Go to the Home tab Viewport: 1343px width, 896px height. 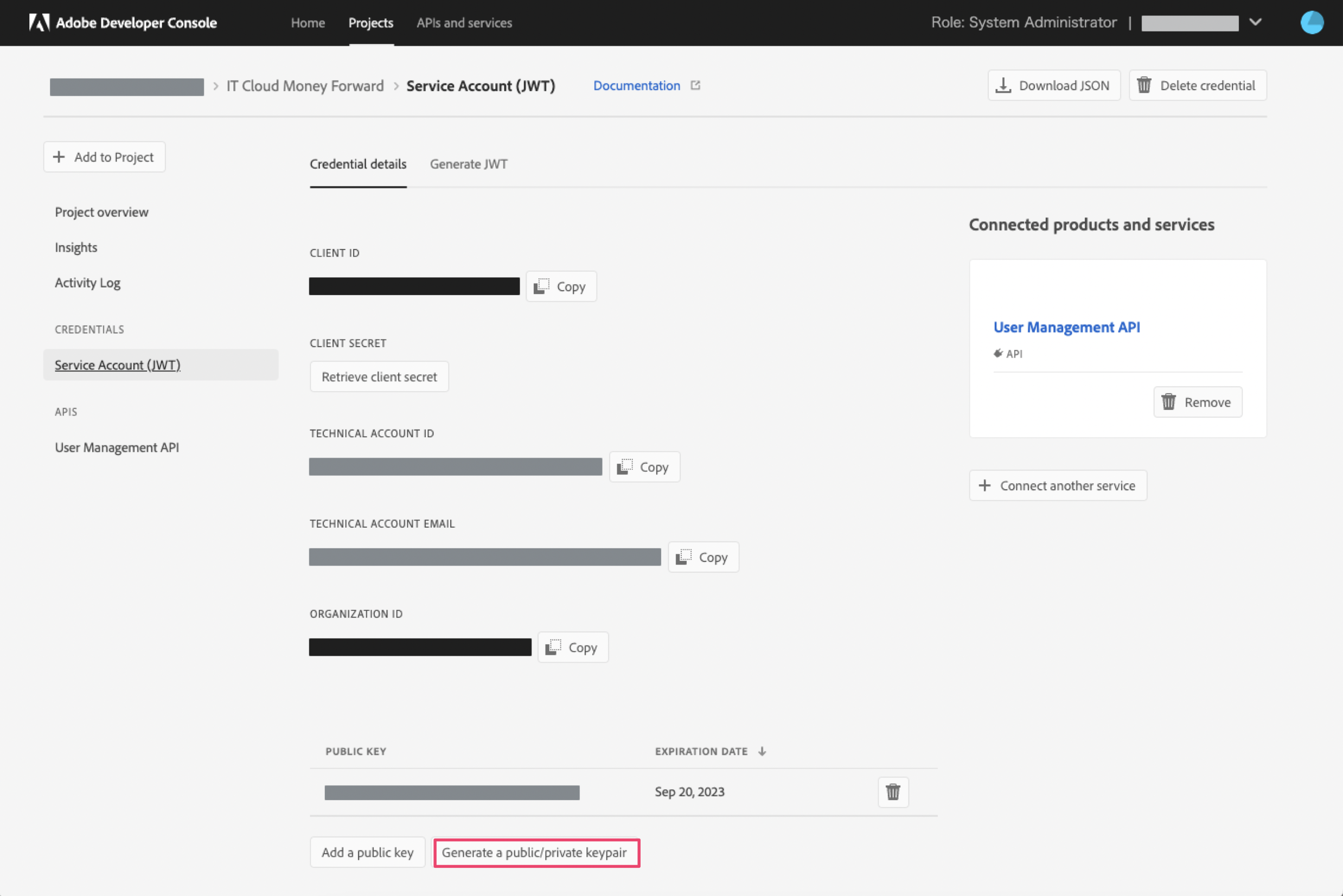(308, 22)
